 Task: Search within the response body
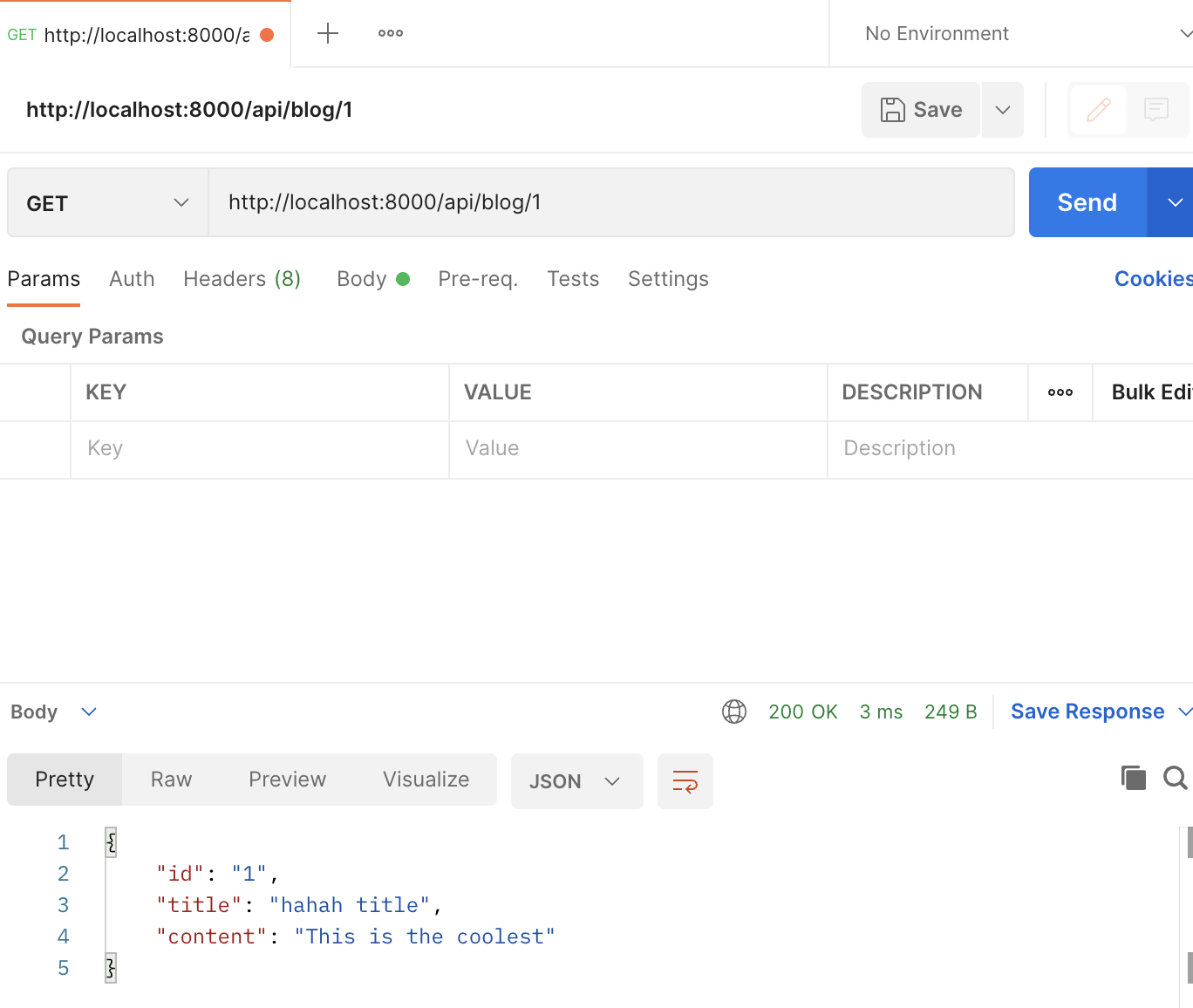point(1176,777)
